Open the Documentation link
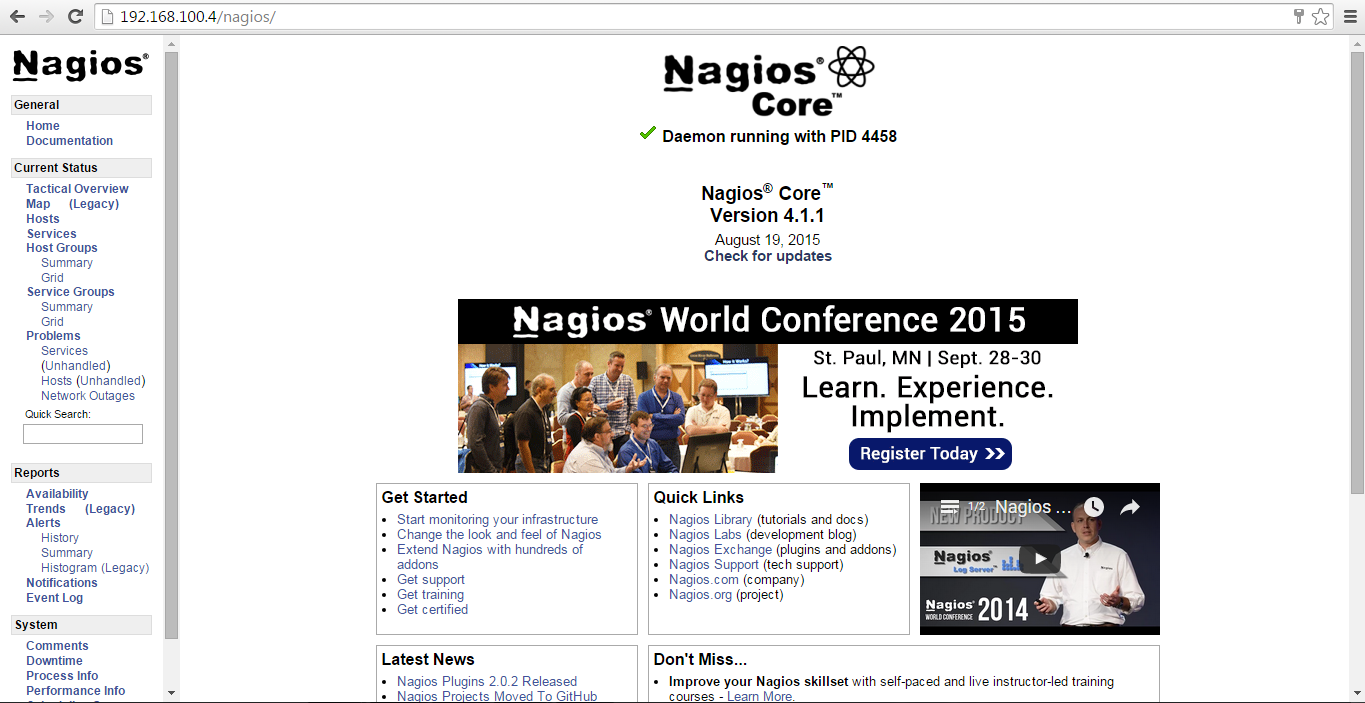The width and height of the screenshot is (1365, 703). click(x=70, y=141)
